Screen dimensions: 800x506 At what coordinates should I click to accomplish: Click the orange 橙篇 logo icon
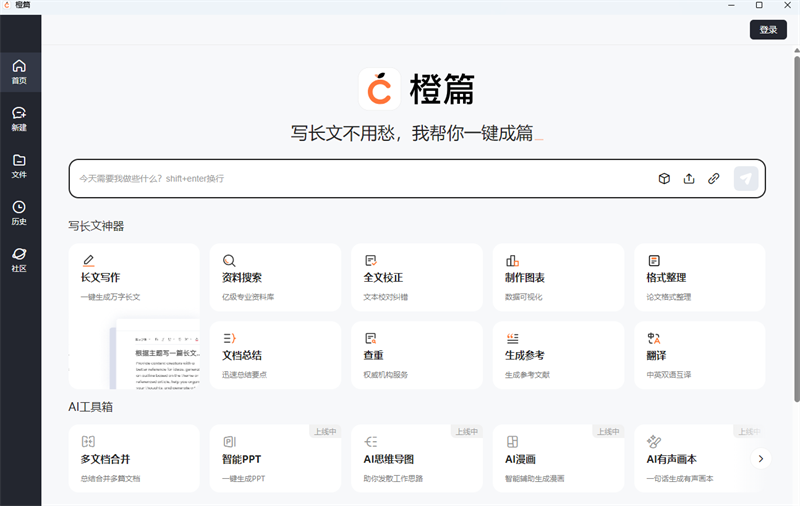point(380,89)
